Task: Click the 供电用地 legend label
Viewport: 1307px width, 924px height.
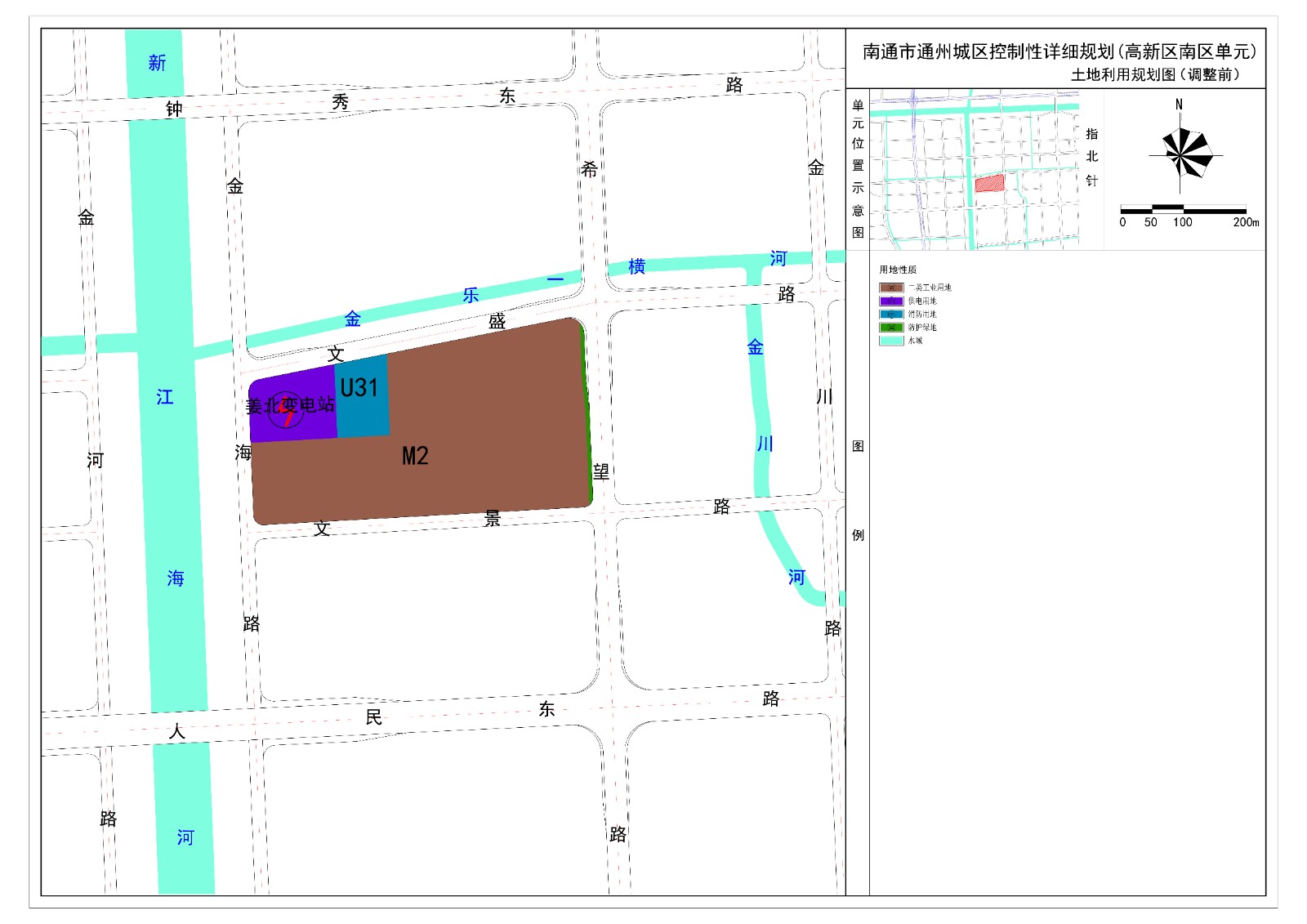Action: pyautogui.click(x=922, y=301)
